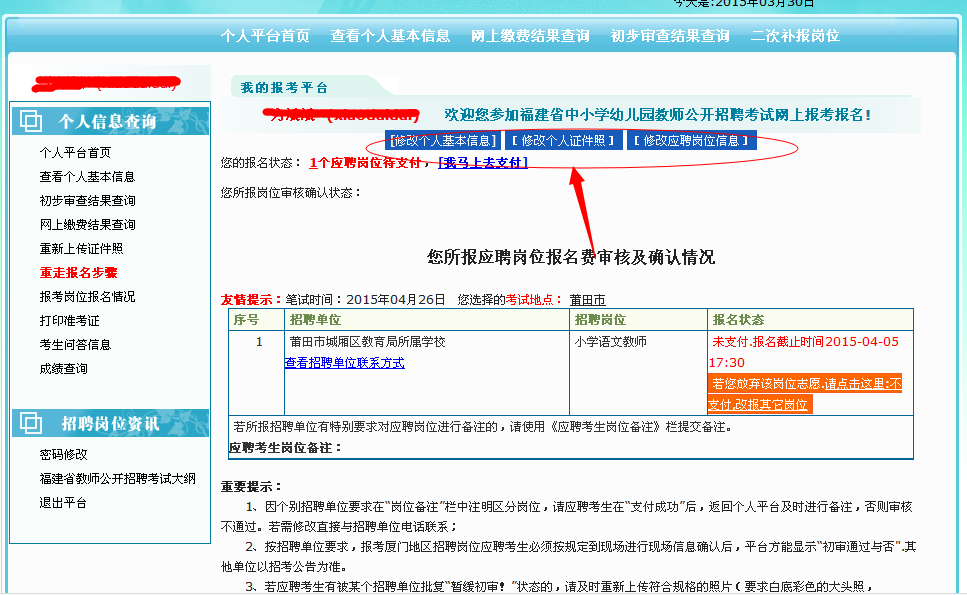The image size is (967, 595).
Task: Open 打印准考证 in the sidebar
Action: tap(69, 321)
